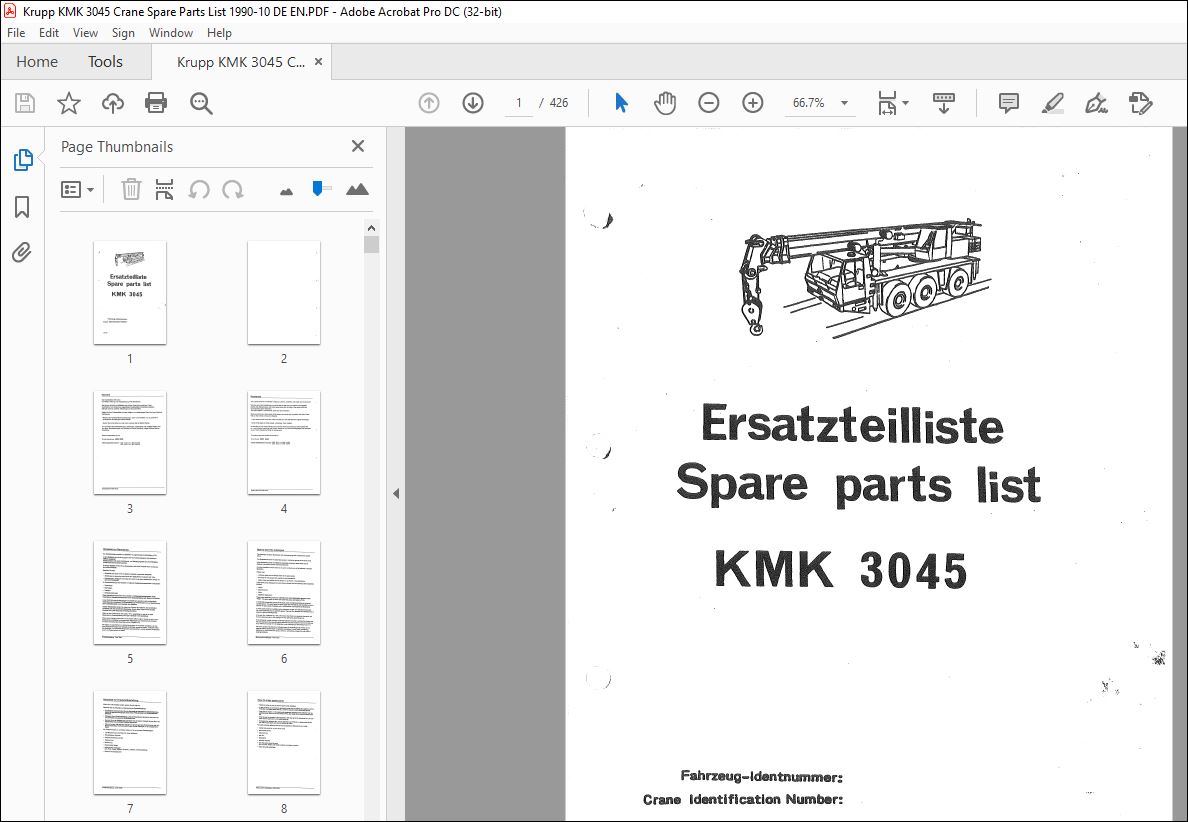Image resolution: width=1188 pixels, height=822 pixels.
Task: Open fit page width options
Action: click(893, 103)
